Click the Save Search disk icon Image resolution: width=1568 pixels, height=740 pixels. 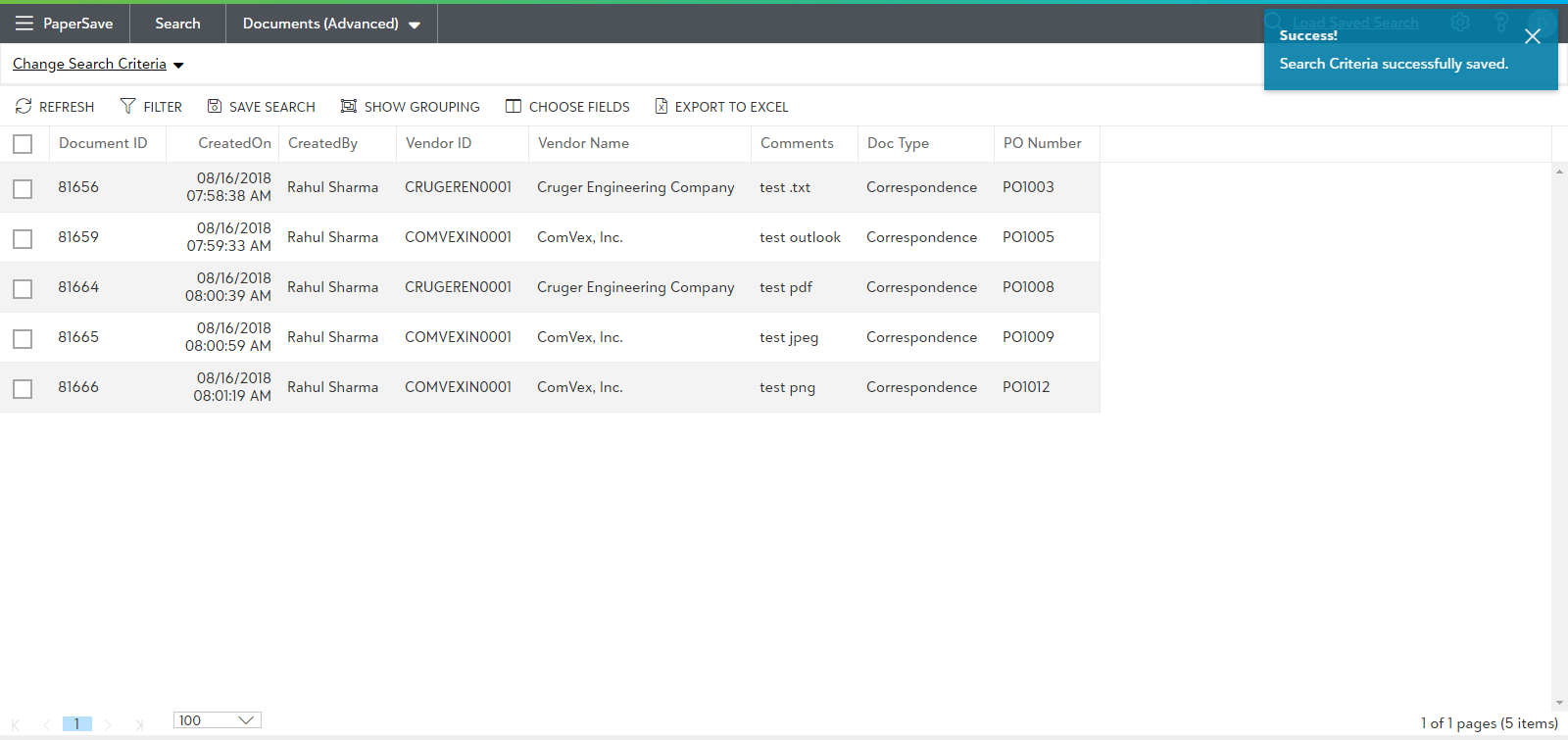[x=215, y=106]
